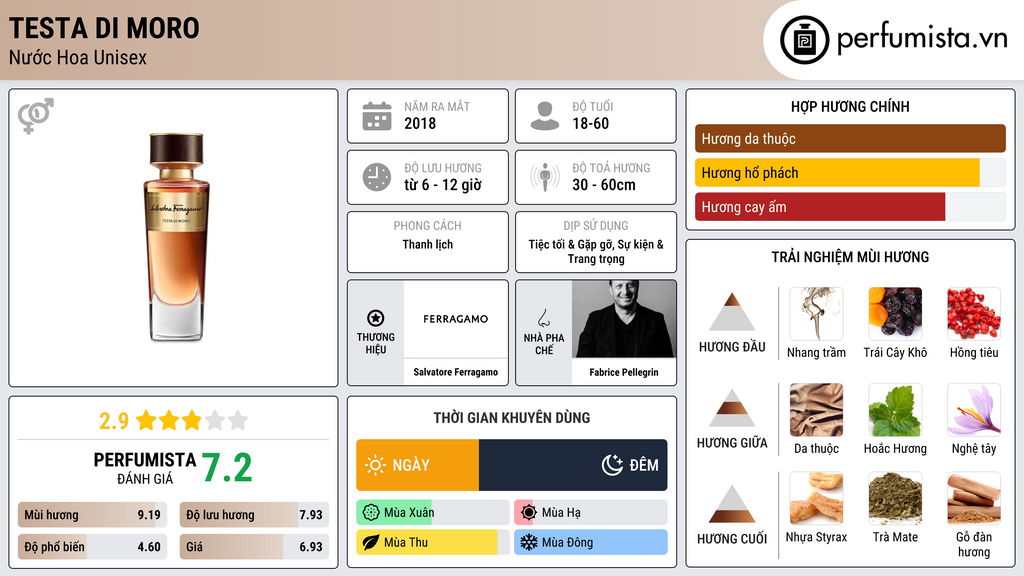This screenshot has height=576, width=1024.
Task: Select the Hoắc Hương note image
Action: 895,410
